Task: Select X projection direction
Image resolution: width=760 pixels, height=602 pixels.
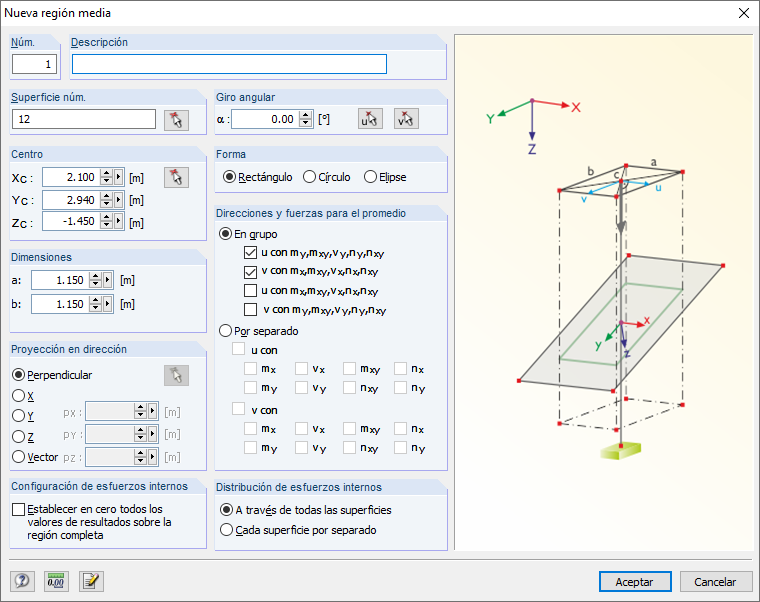Action: tap(23, 396)
